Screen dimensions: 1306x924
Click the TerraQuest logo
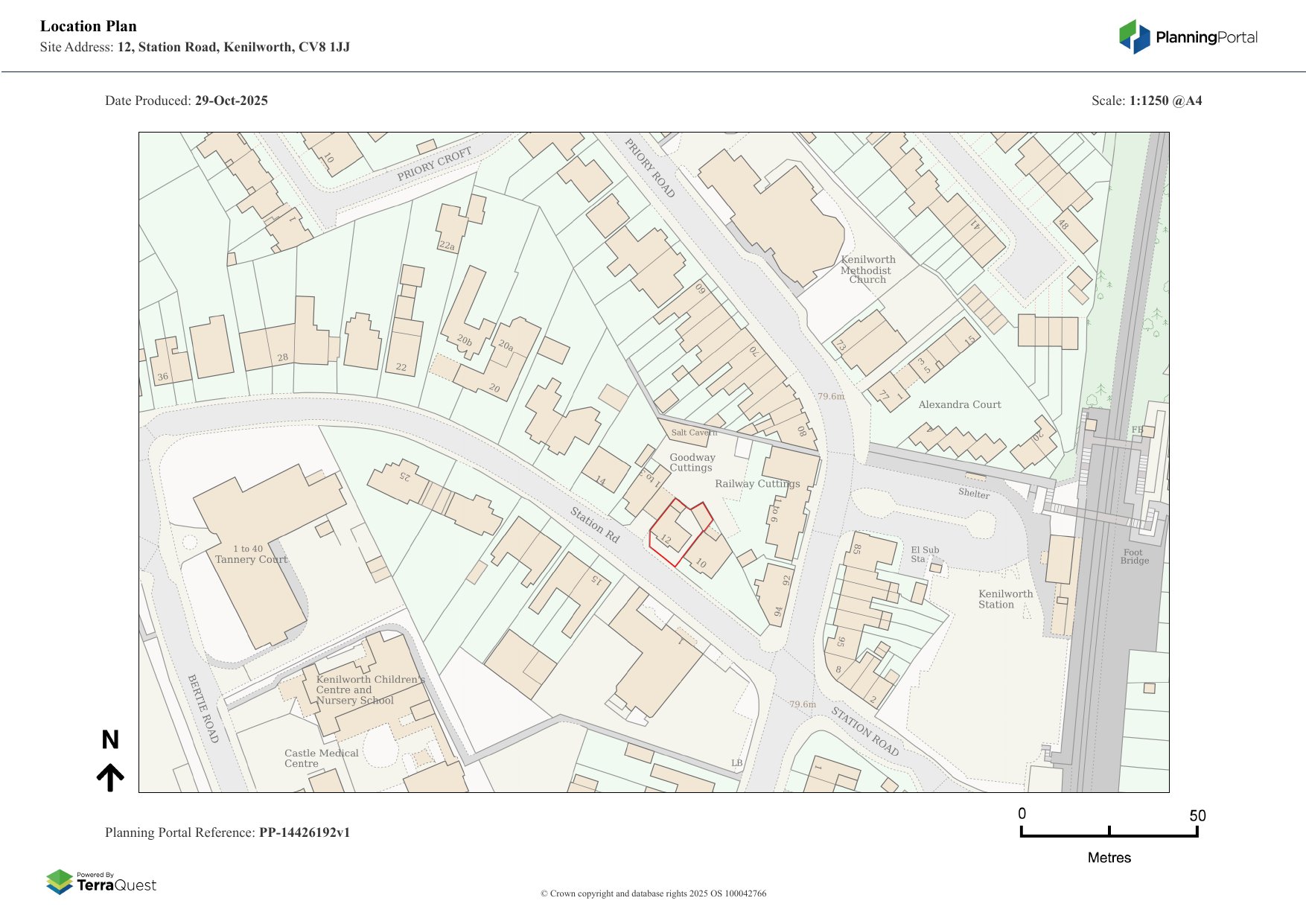click(101, 882)
